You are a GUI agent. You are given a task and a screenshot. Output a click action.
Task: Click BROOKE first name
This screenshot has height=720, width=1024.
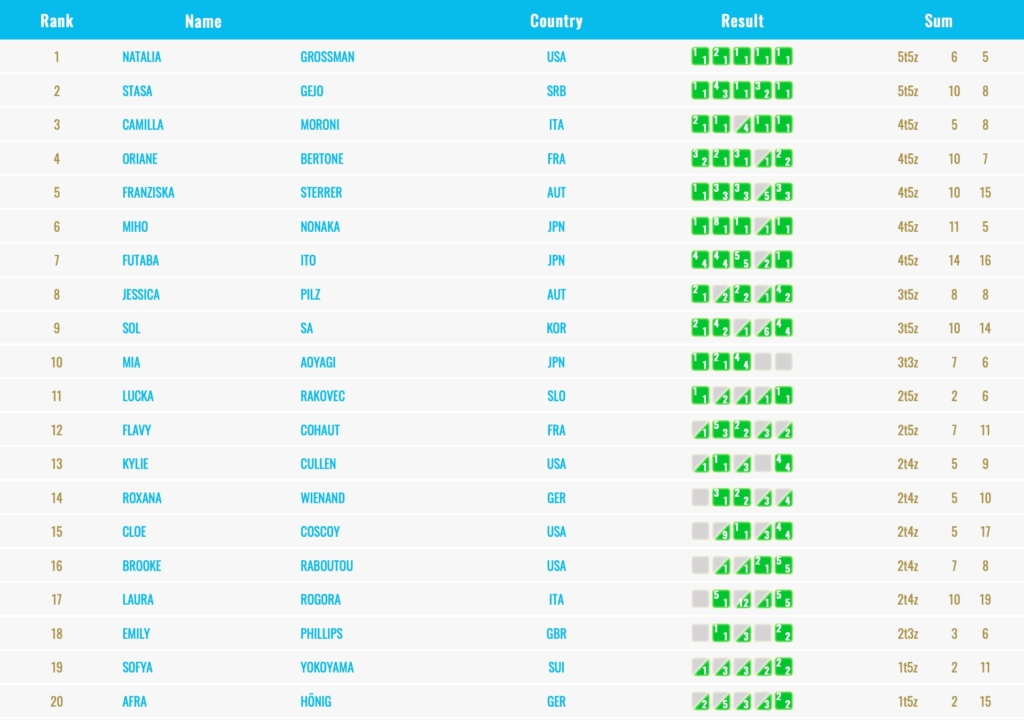point(142,566)
